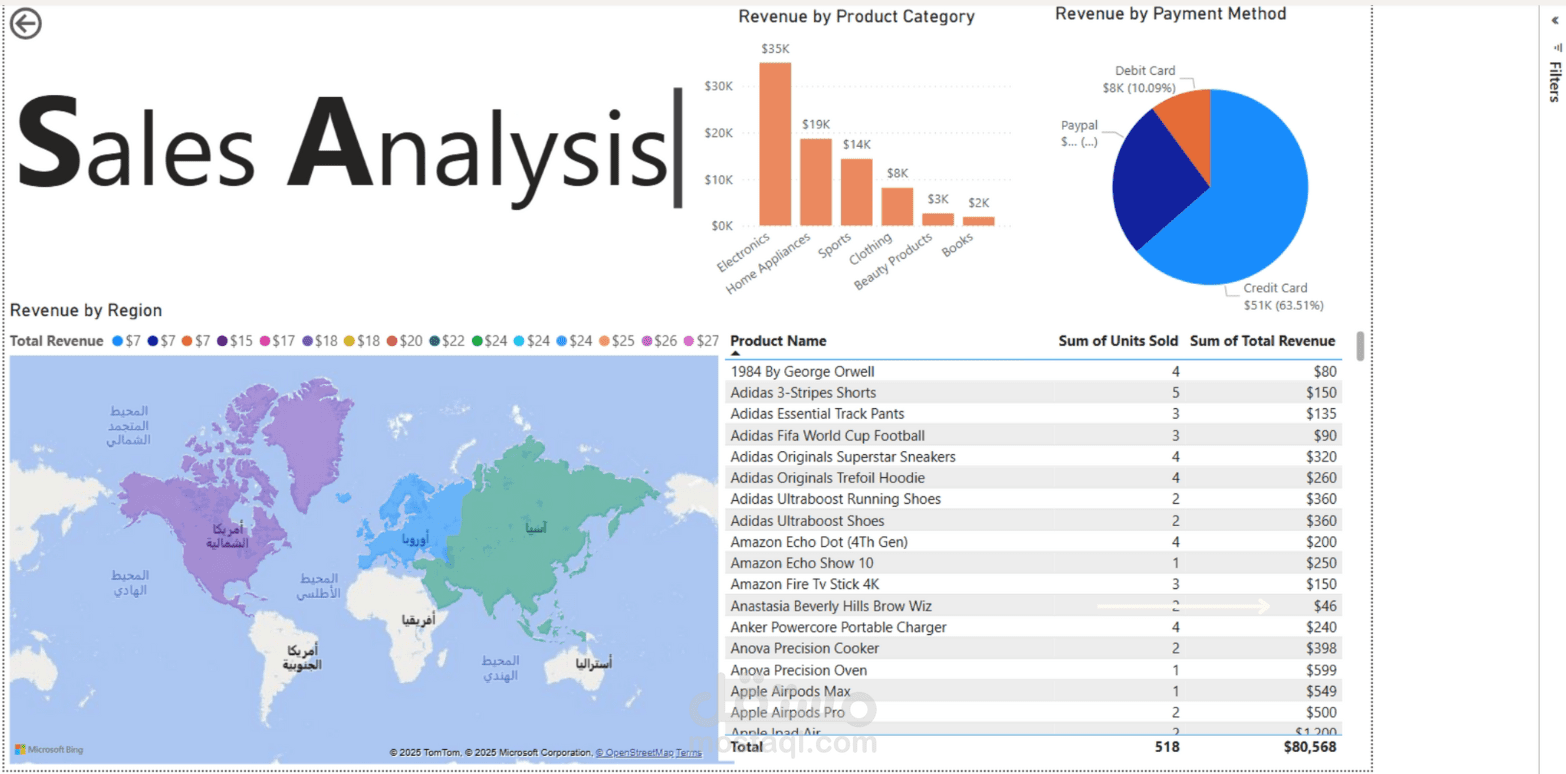
Task: Click the table's vertical scrollbar thumb
Action: click(1360, 346)
